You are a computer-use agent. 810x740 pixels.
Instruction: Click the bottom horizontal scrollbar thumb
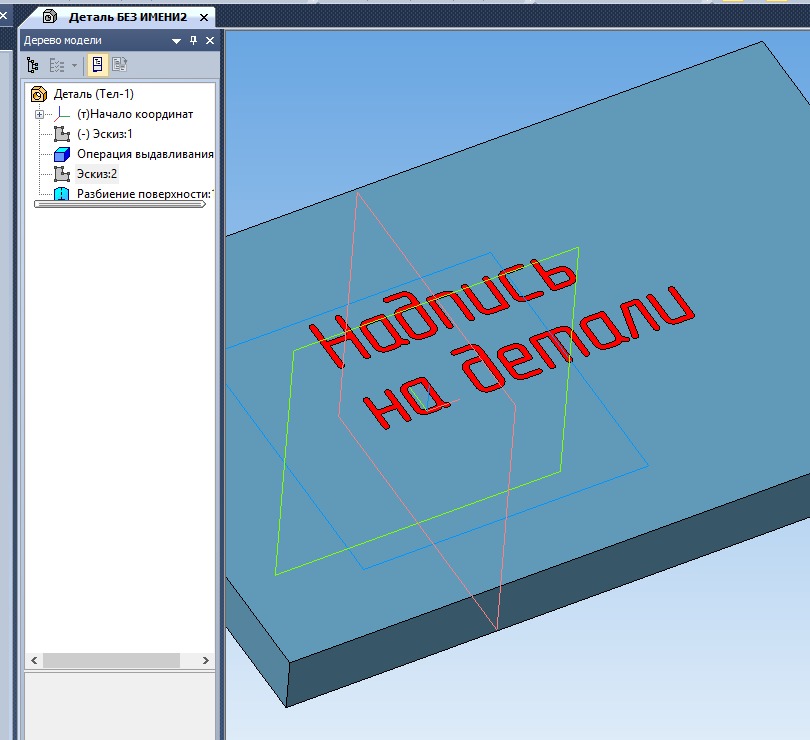click(x=111, y=660)
